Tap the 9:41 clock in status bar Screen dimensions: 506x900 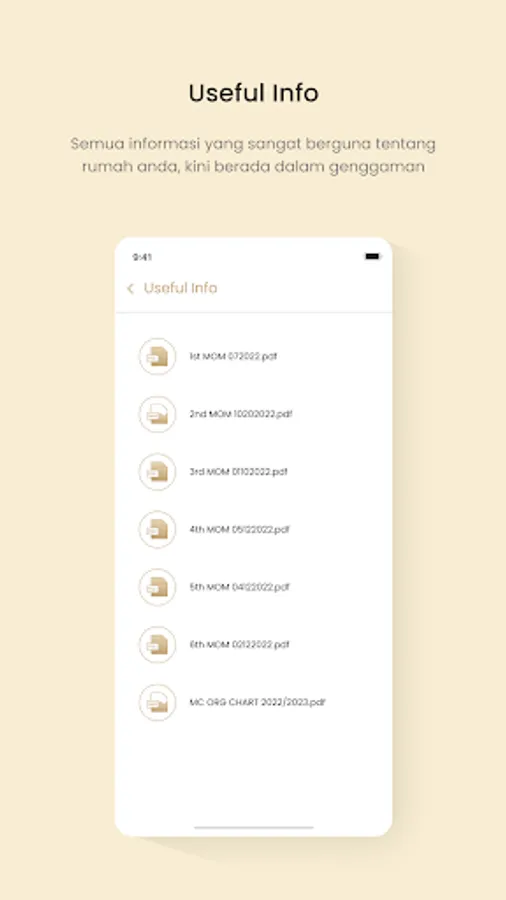142,257
